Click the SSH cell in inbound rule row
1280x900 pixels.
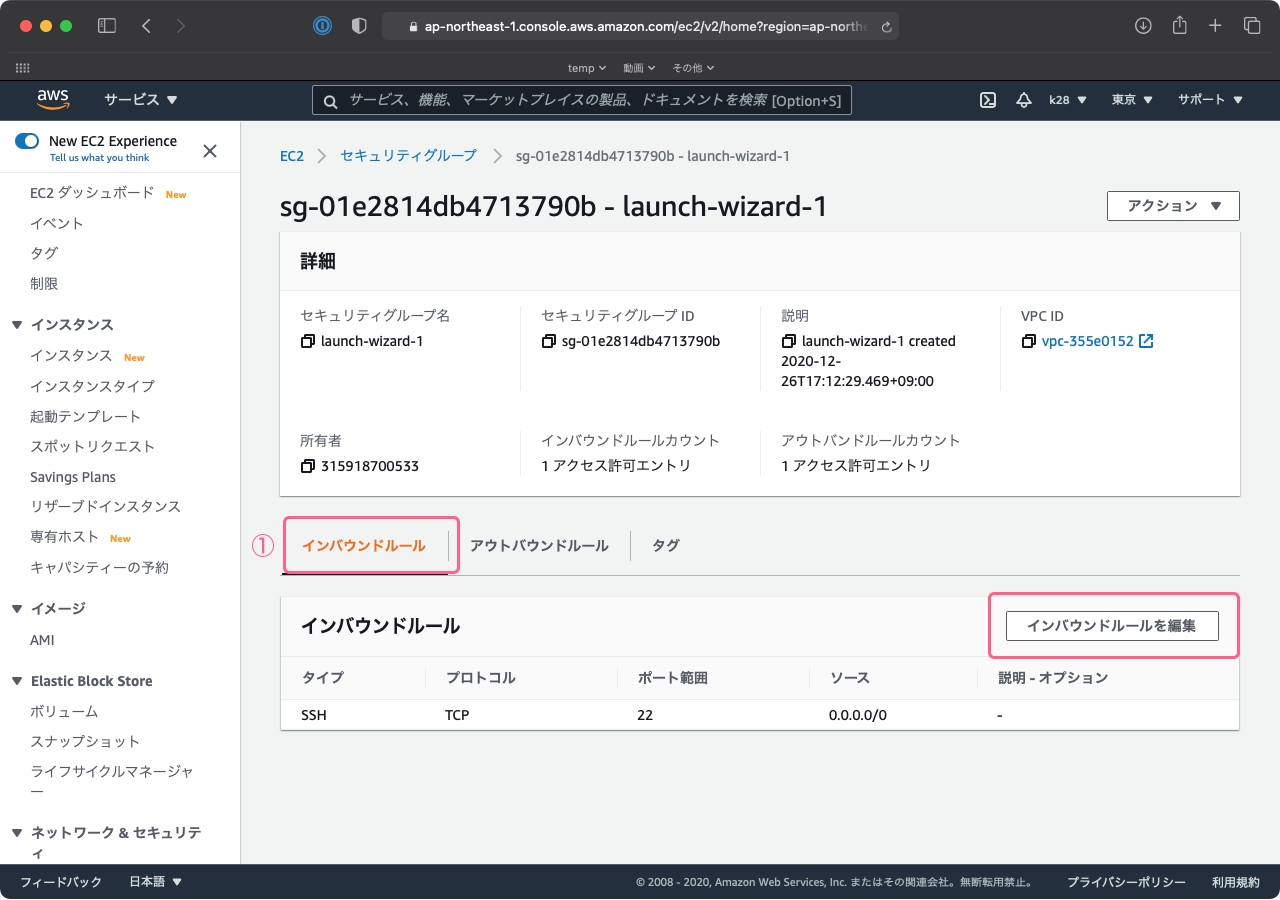pos(314,715)
